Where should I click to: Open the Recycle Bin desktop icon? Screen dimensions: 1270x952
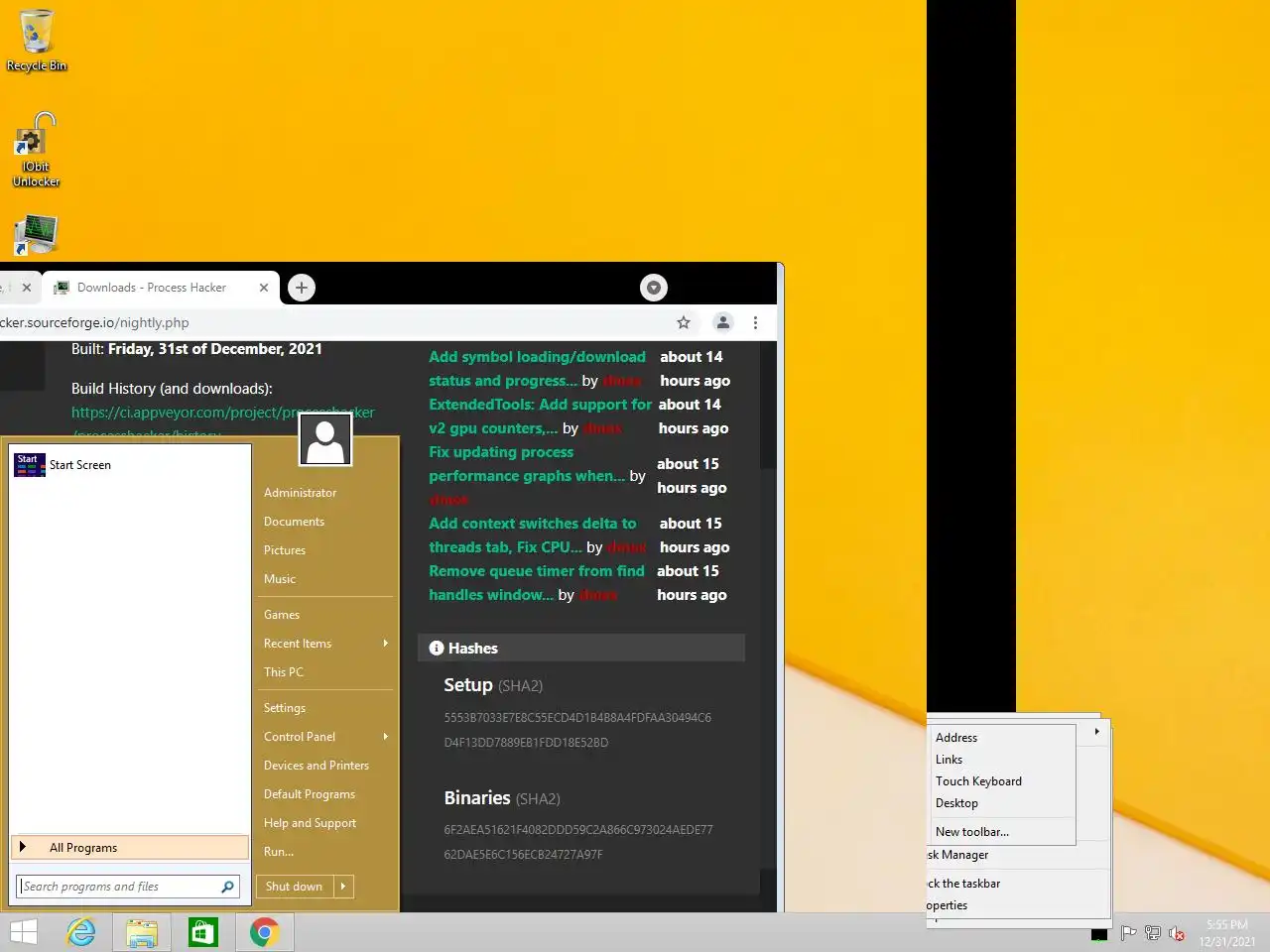(x=37, y=40)
